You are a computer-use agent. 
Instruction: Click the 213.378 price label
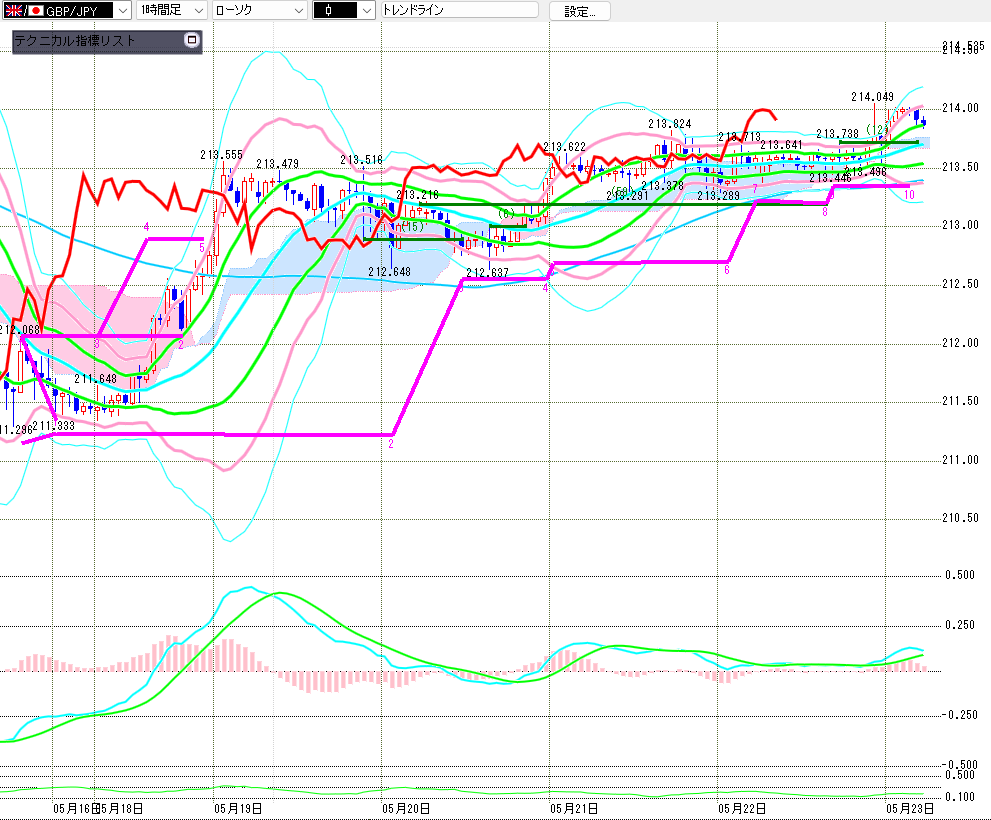coord(662,186)
